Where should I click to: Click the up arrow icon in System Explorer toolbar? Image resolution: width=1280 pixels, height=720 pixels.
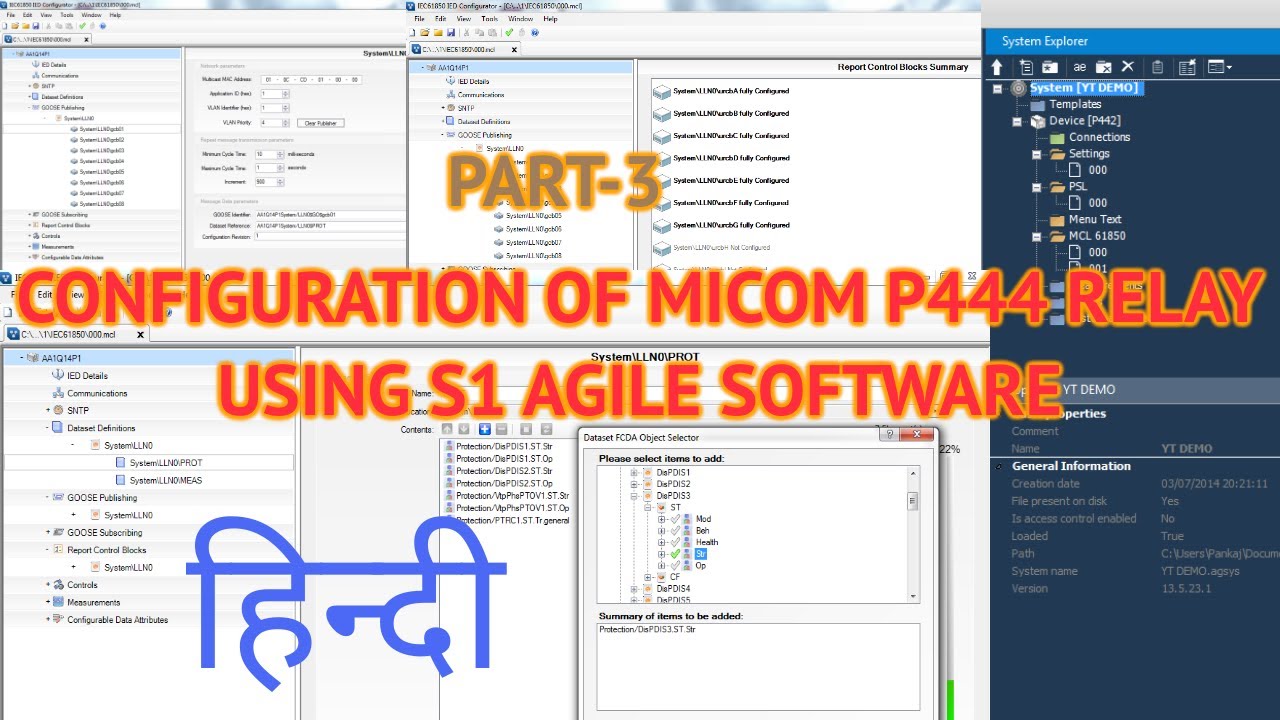997,67
